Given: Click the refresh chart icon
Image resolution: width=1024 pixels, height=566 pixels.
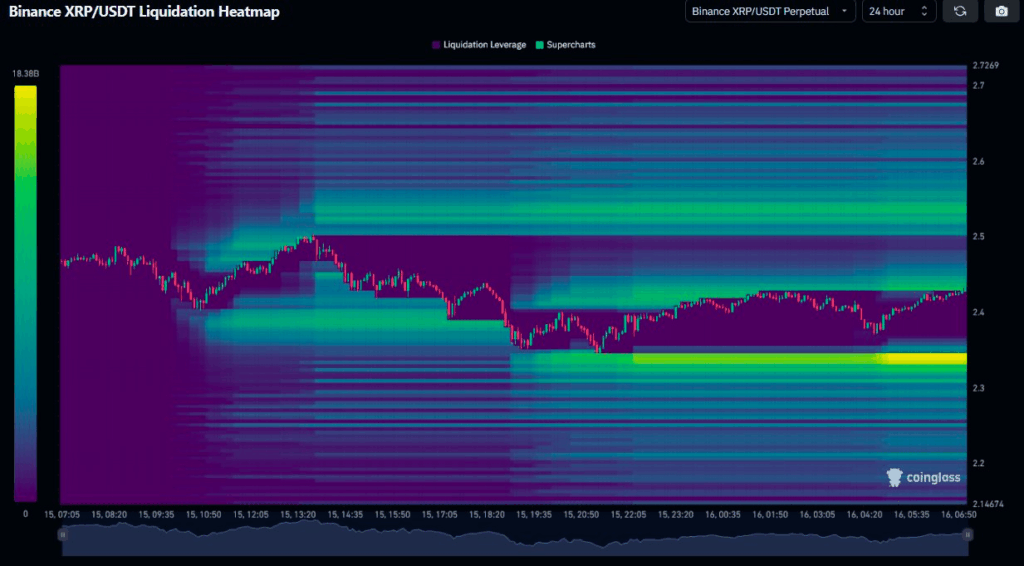Looking at the screenshot, I should click(x=960, y=11).
